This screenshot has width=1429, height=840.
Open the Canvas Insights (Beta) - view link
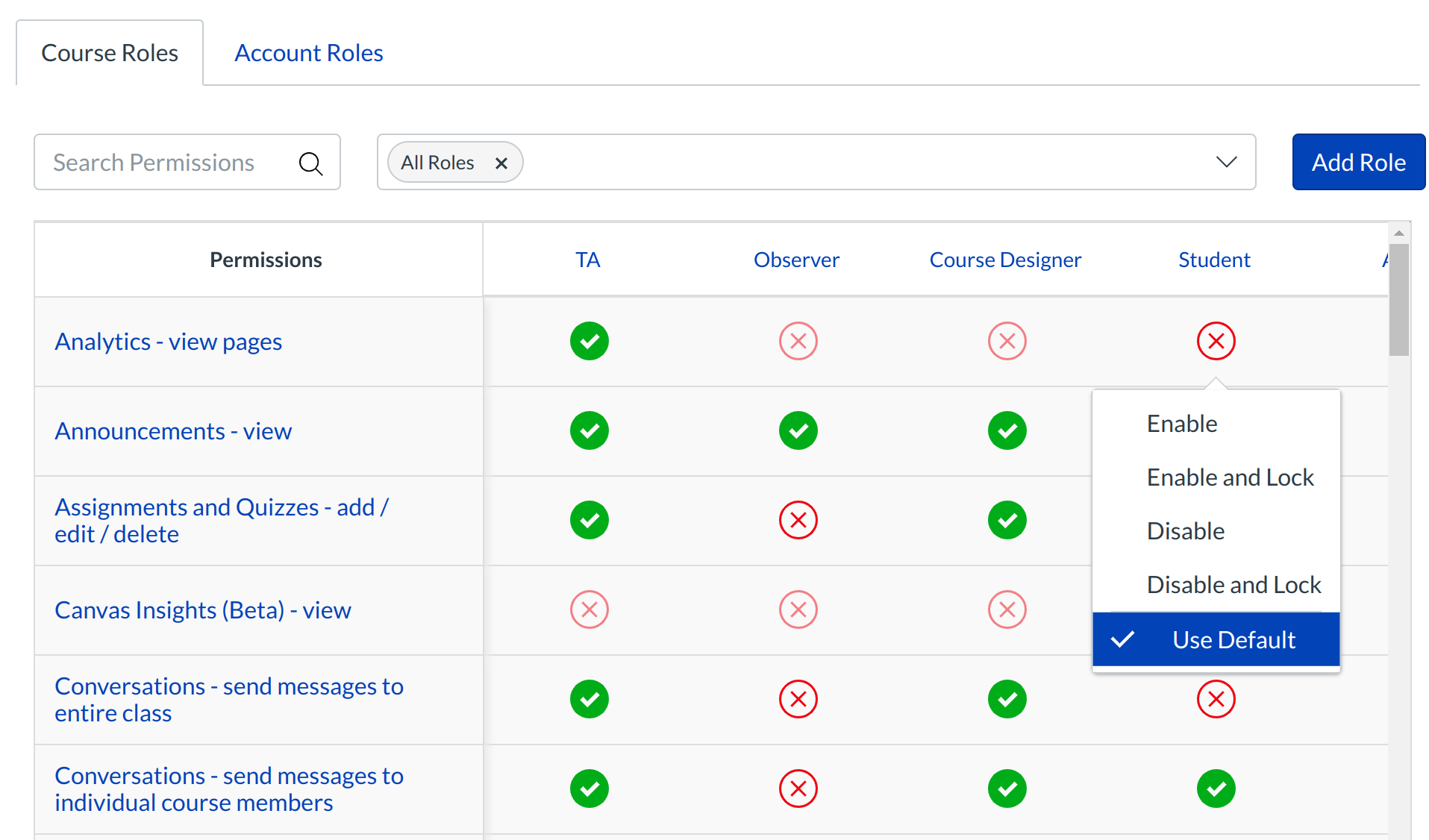(202, 610)
